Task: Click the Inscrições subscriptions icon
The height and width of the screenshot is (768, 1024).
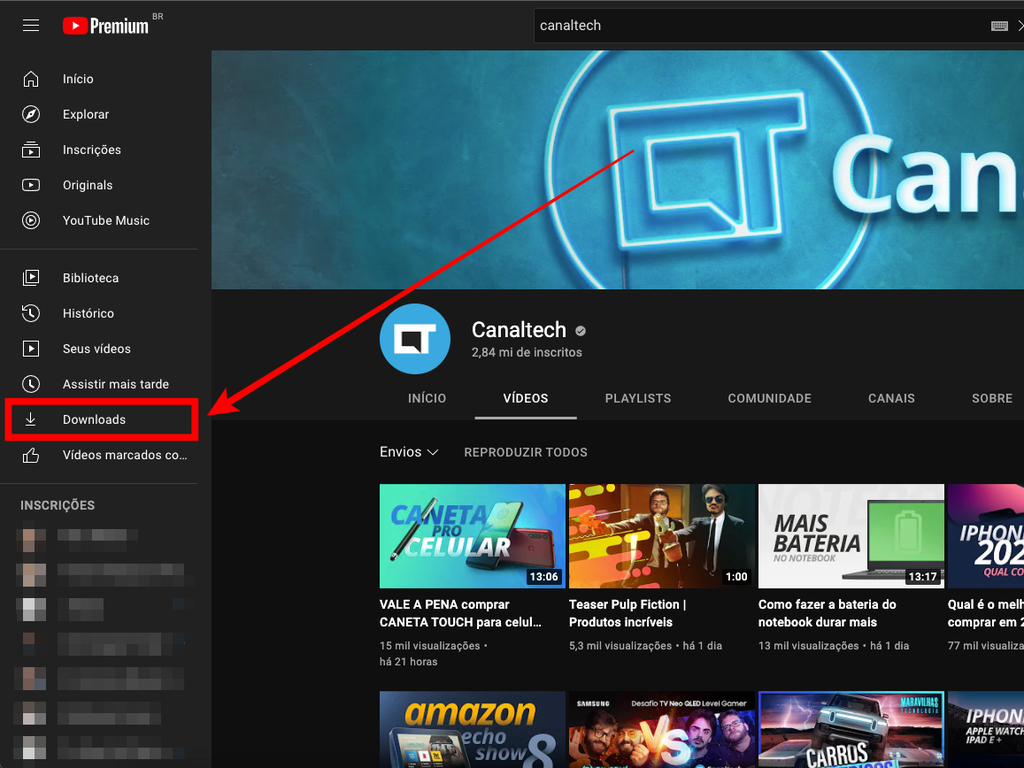Action: click(x=31, y=150)
